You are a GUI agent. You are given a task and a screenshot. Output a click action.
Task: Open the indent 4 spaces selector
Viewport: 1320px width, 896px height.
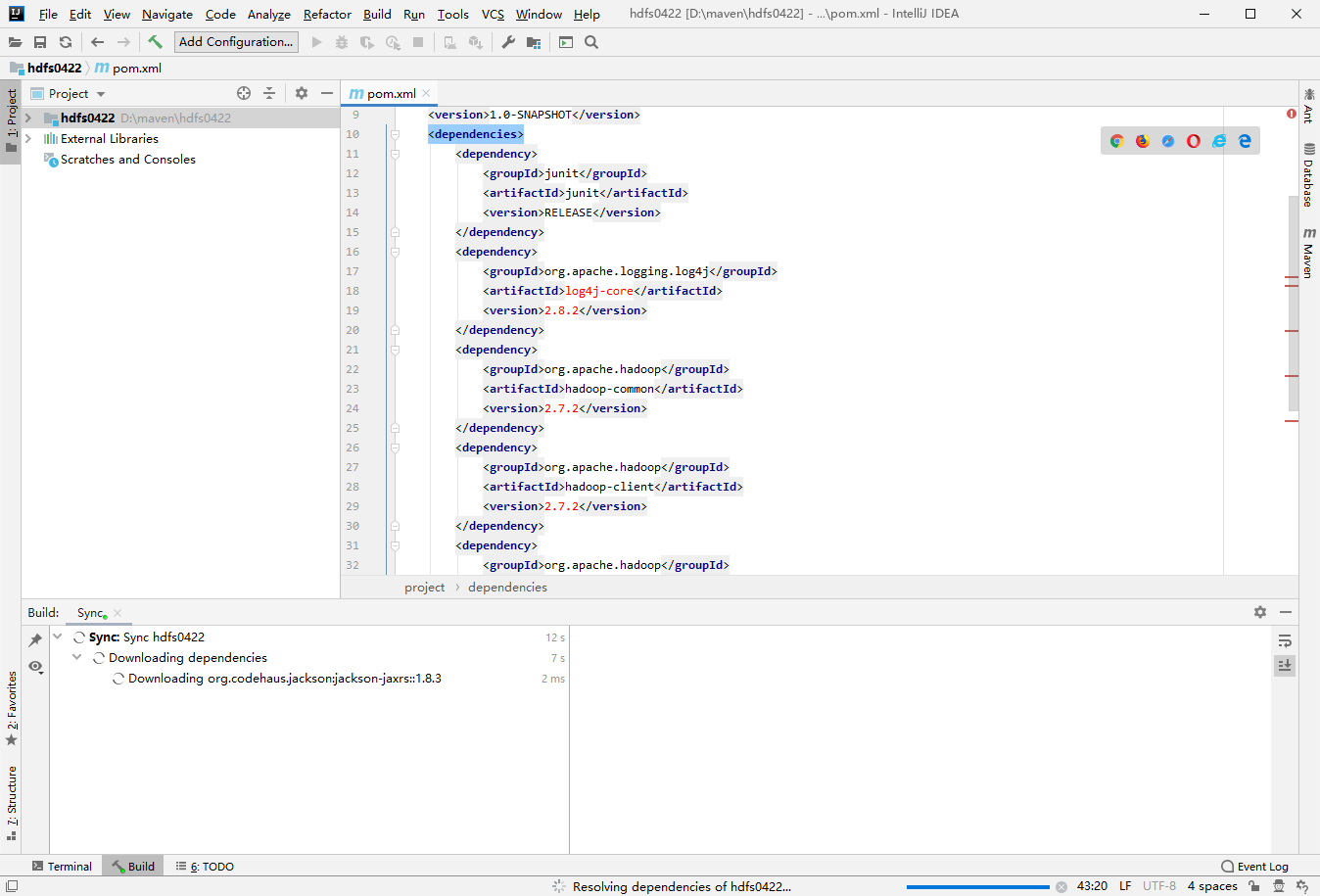click(x=1212, y=886)
